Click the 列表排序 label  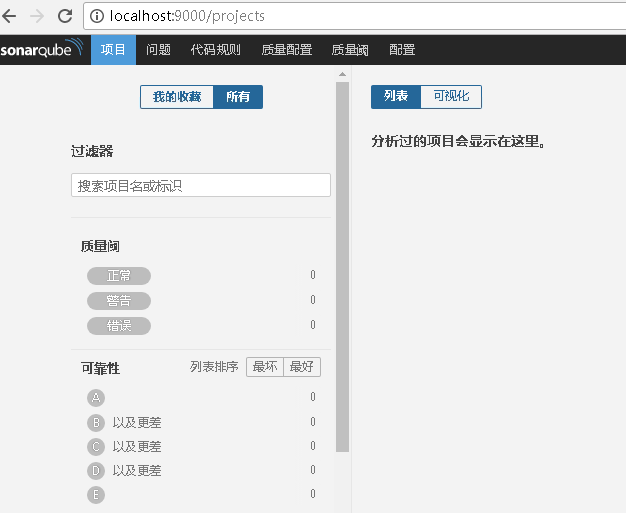[x=214, y=366]
